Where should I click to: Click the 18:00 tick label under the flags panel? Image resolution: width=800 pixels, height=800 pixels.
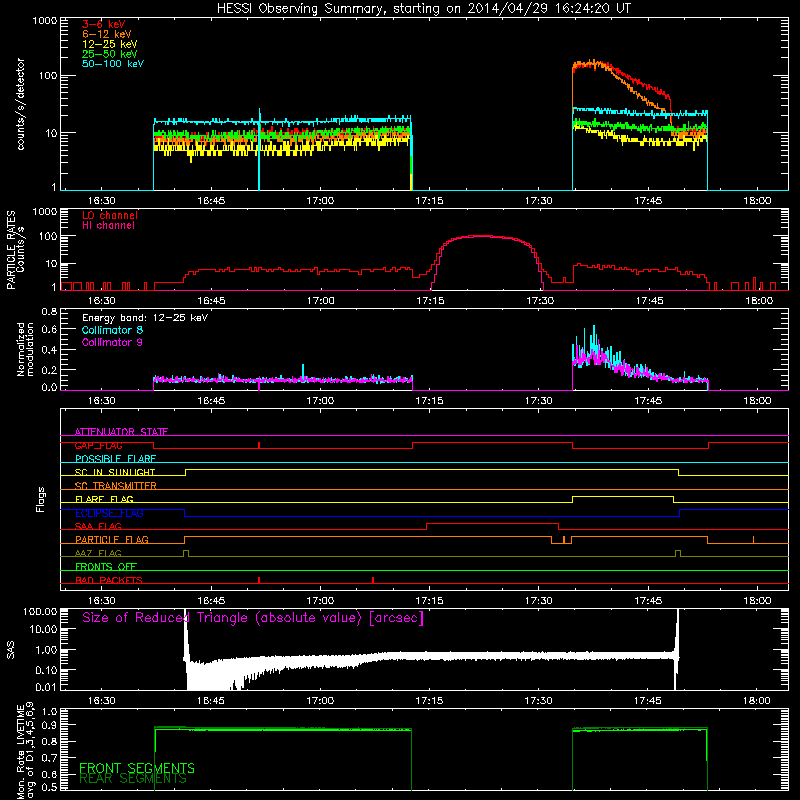(757, 601)
